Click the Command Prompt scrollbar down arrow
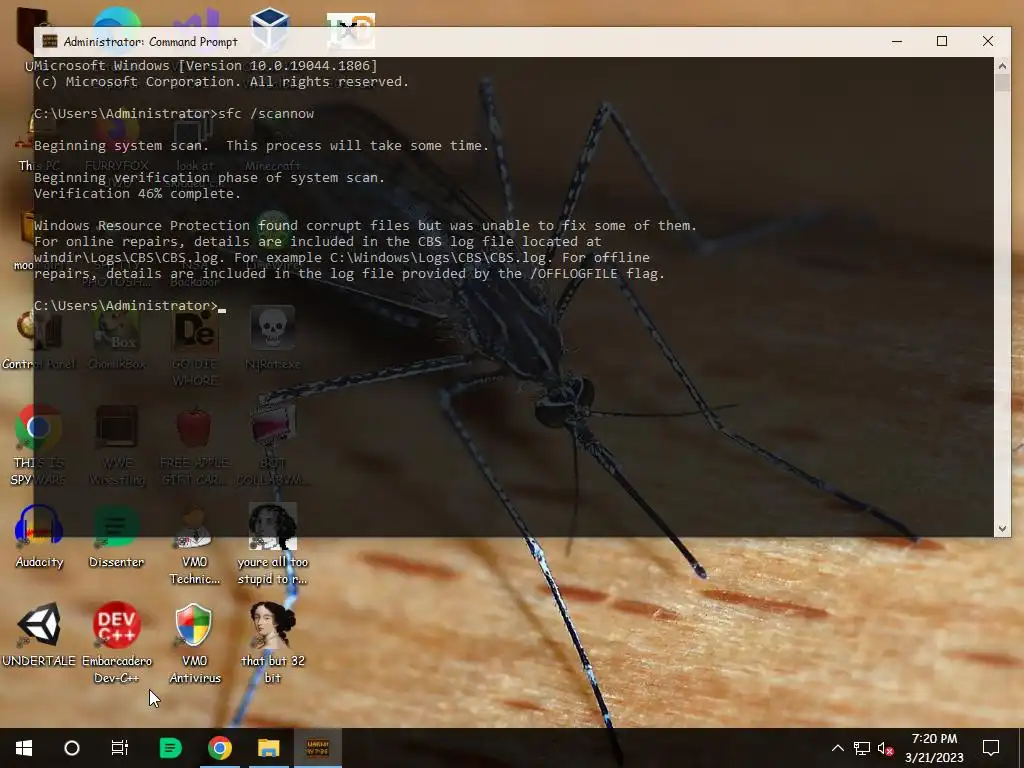The image size is (1024, 768). (1002, 528)
